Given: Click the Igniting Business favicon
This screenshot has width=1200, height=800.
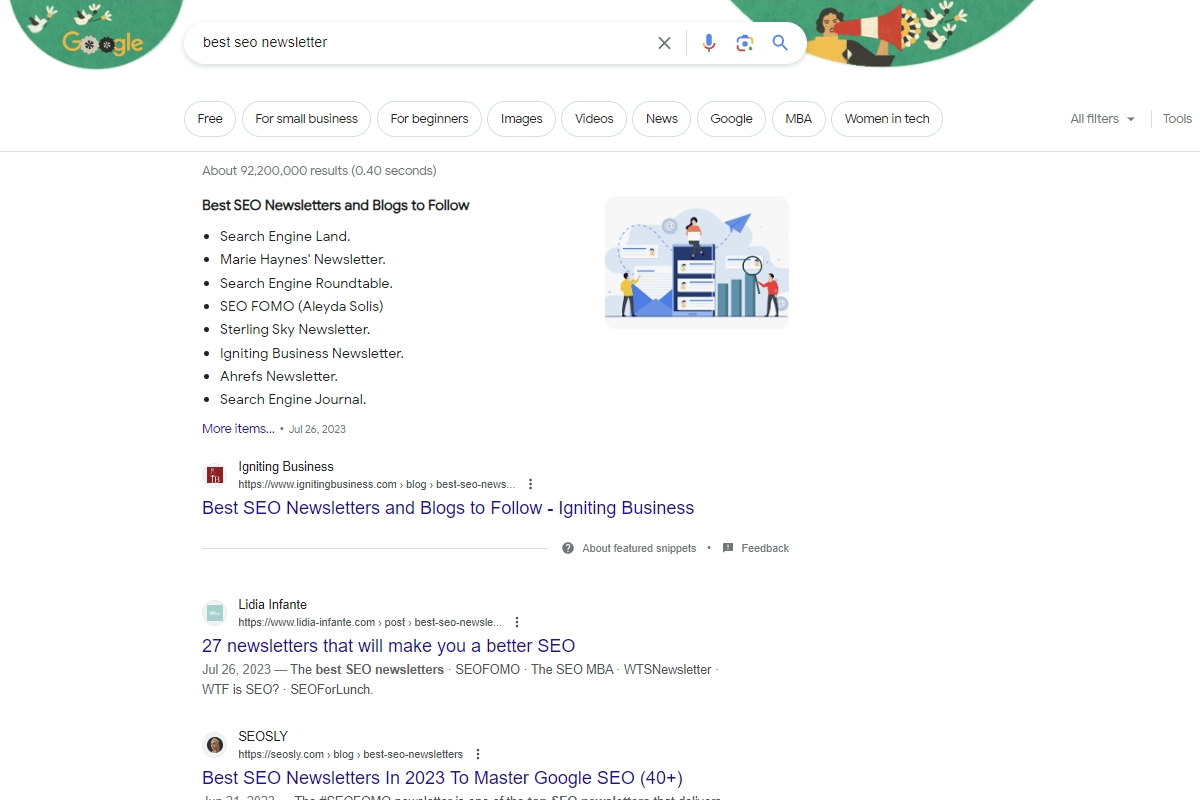Looking at the screenshot, I should click(x=214, y=475).
